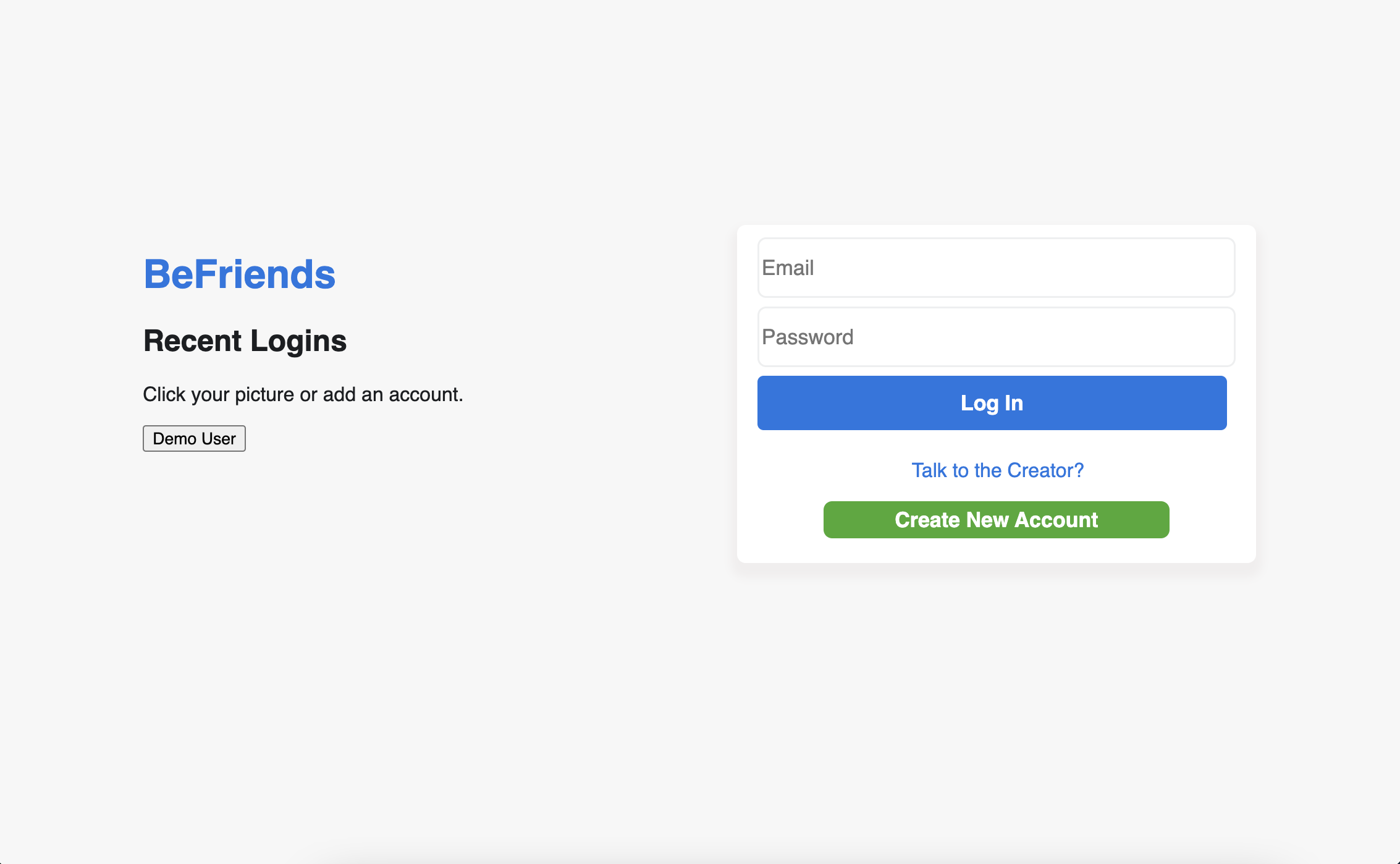Select the recent login for Demo User
This screenshot has width=1400, height=864.
[x=194, y=438]
